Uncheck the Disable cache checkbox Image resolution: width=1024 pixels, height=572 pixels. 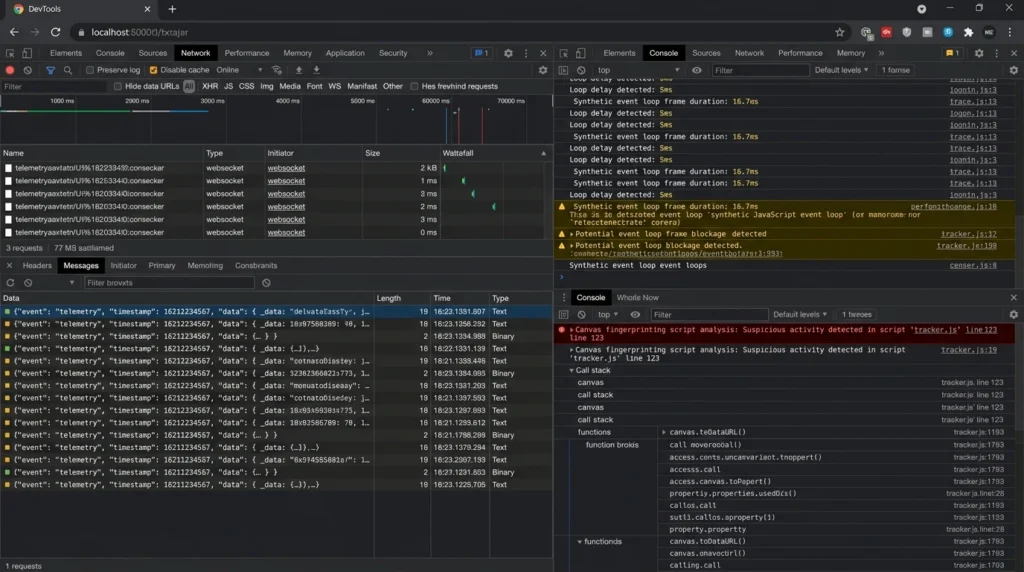pos(153,70)
